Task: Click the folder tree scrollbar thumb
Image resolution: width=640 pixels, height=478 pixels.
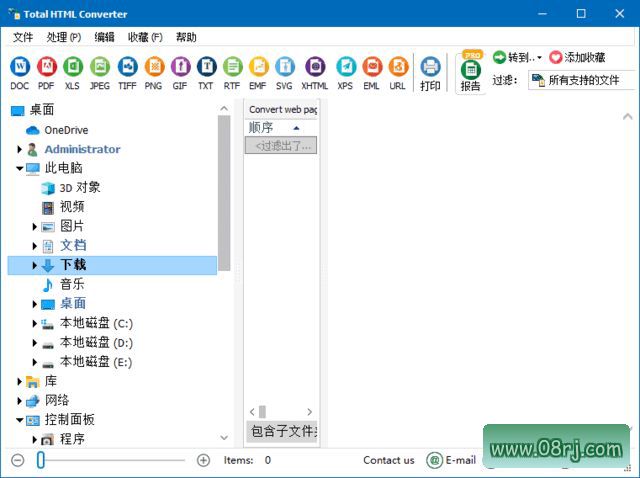Action: coord(224,193)
